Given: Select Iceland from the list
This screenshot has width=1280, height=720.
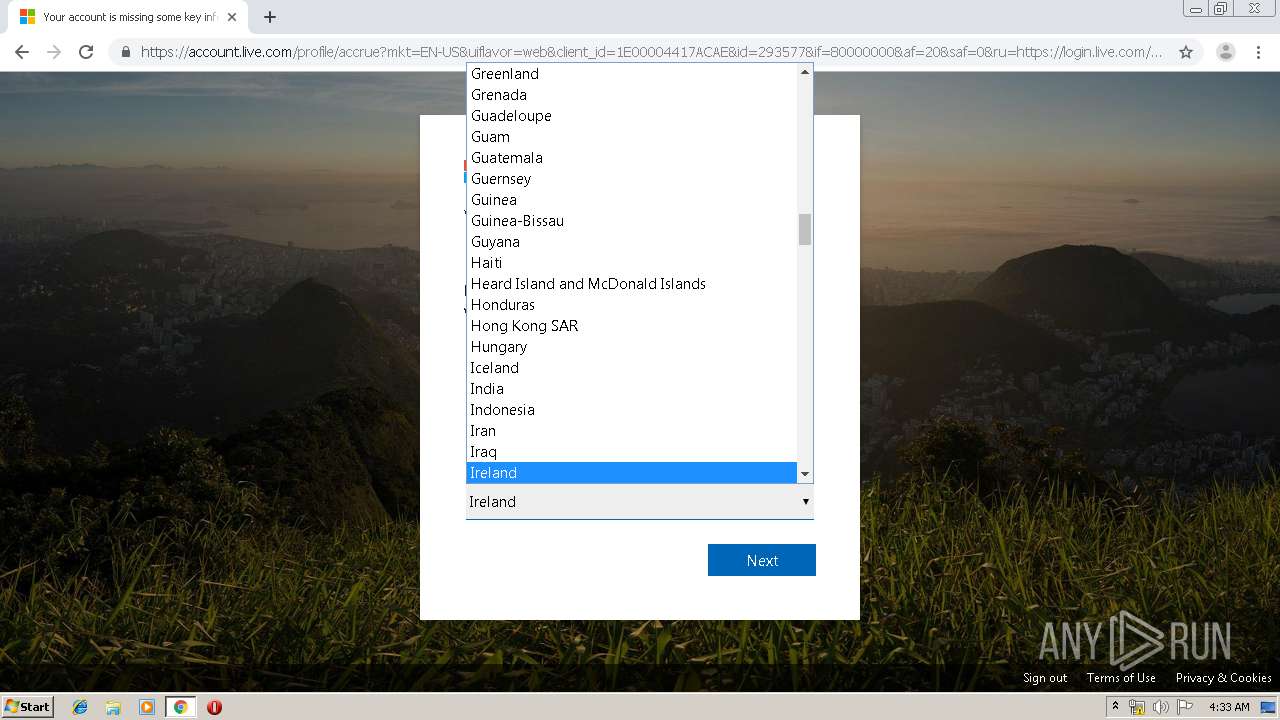Looking at the screenshot, I should (632, 368).
